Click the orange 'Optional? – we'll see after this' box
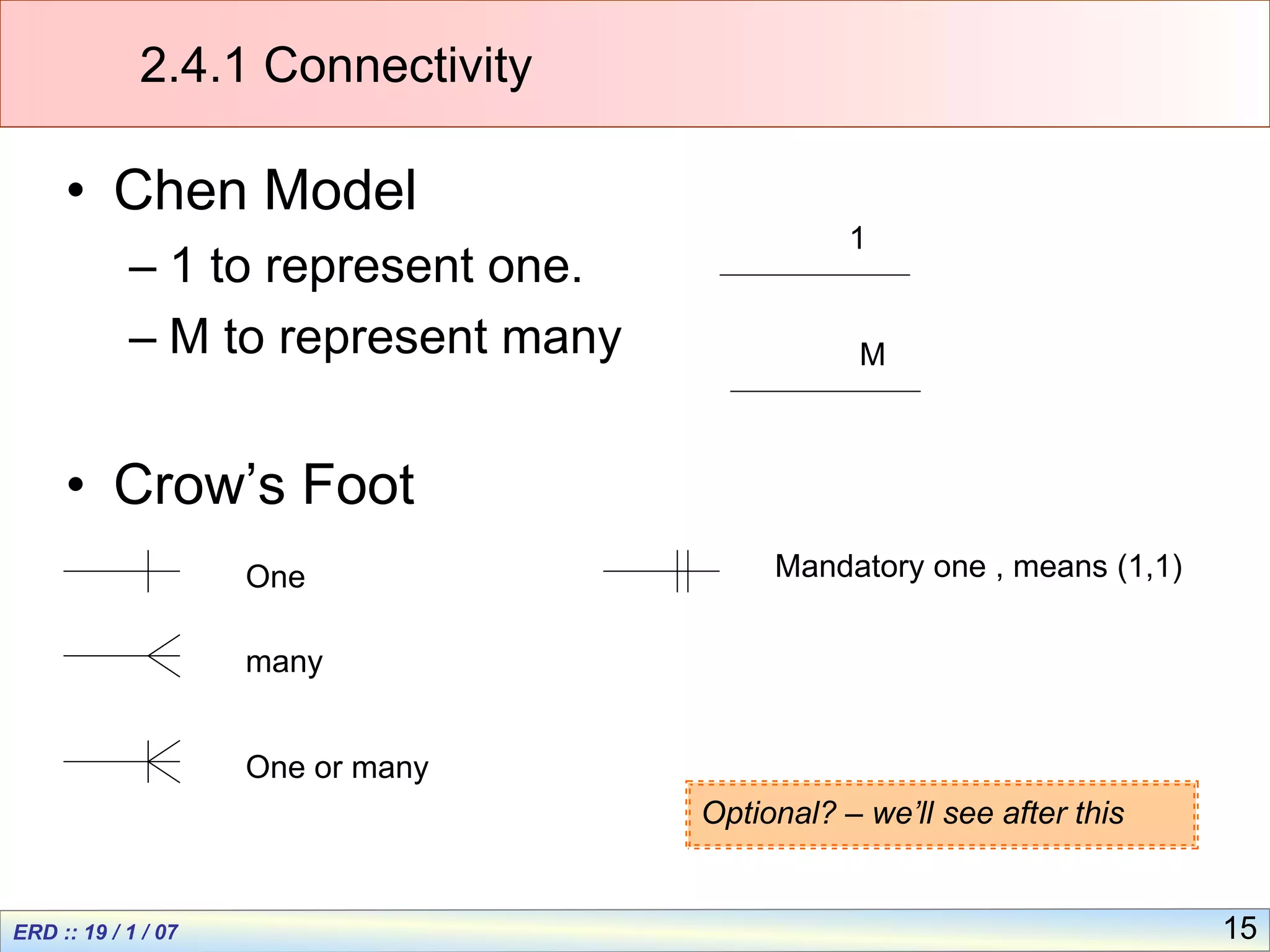 pyautogui.click(x=942, y=814)
